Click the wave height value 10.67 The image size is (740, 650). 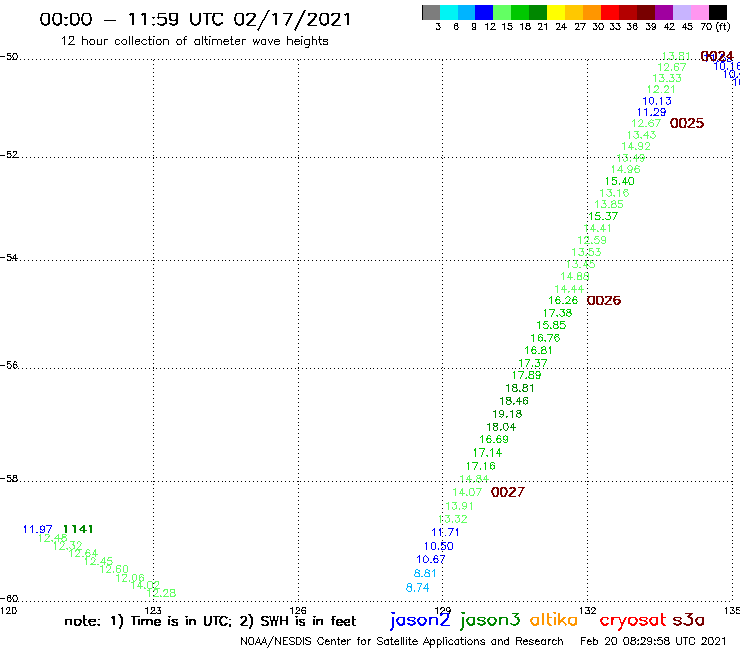point(431,559)
